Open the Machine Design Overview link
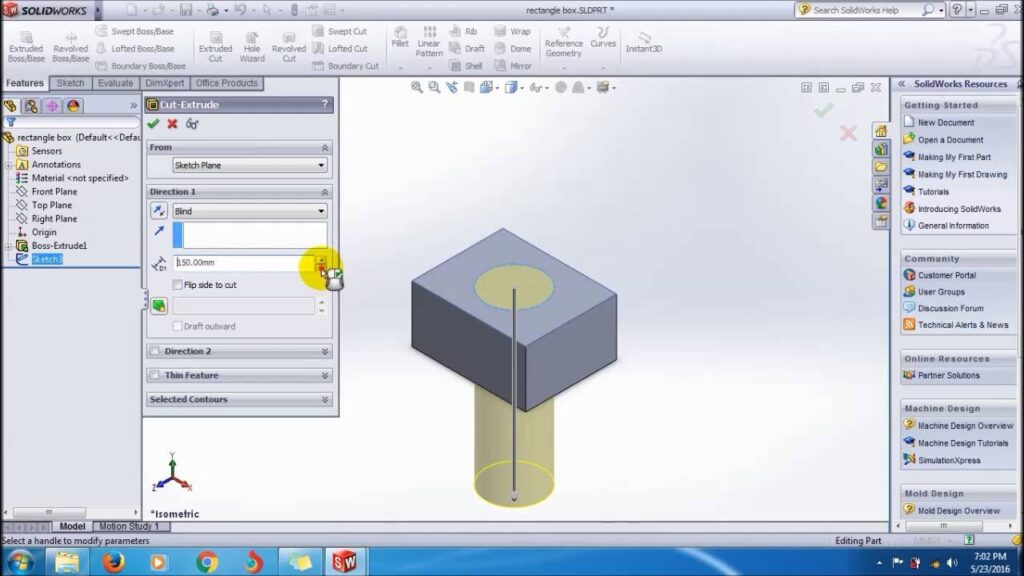This screenshot has height=576, width=1024. click(965, 426)
